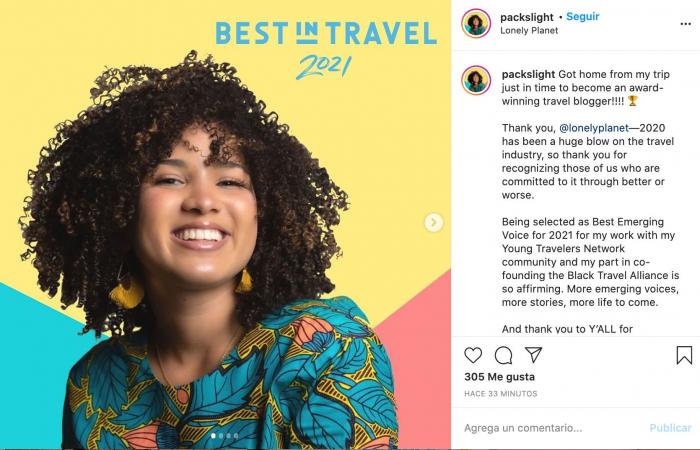700x450 pixels.
Task: Focus the Agrega un comentario field
Action: 554,428
